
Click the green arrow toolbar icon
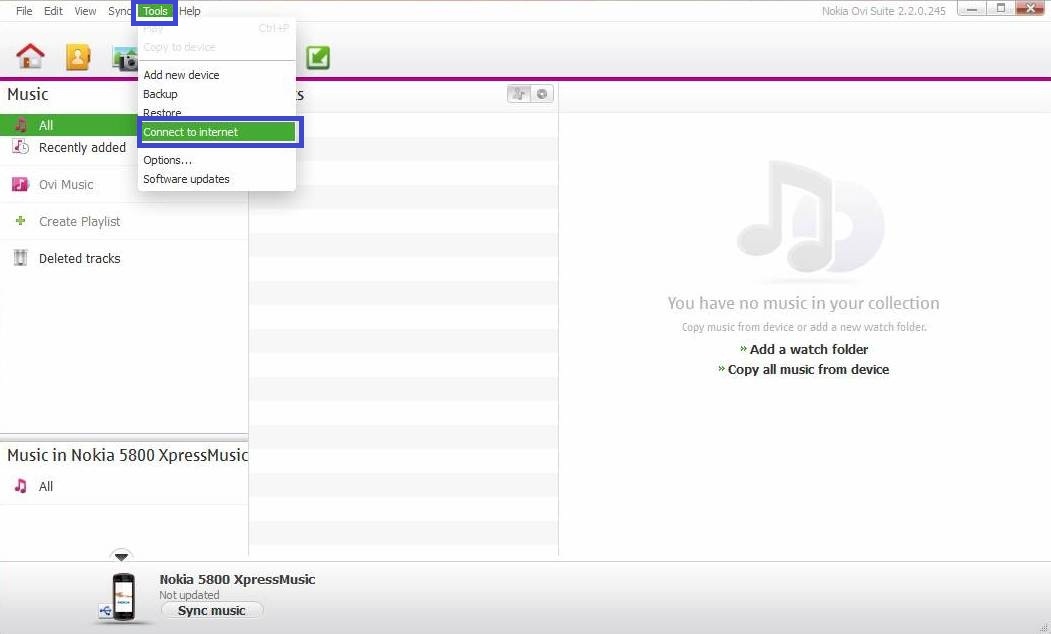[318, 58]
